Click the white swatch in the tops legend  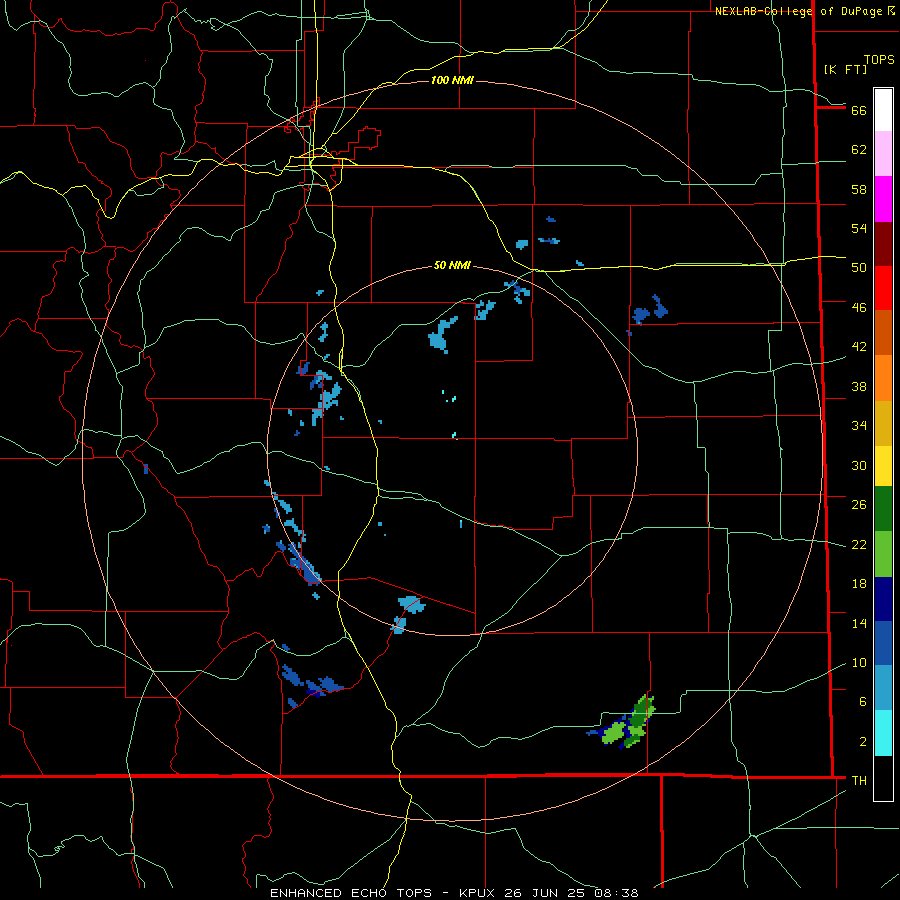[x=883, y=110]
